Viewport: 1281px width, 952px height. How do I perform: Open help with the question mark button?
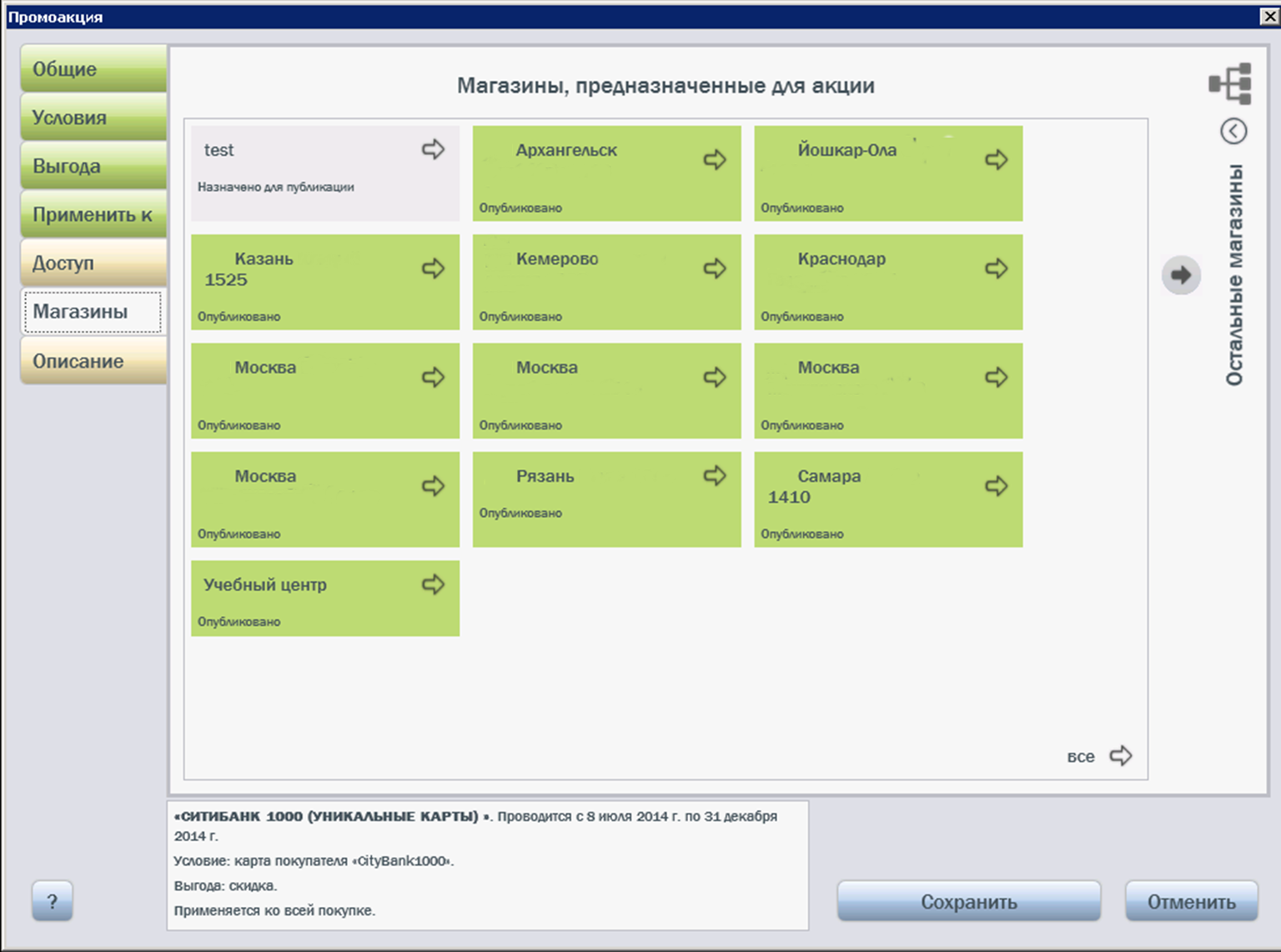point(53,900)
